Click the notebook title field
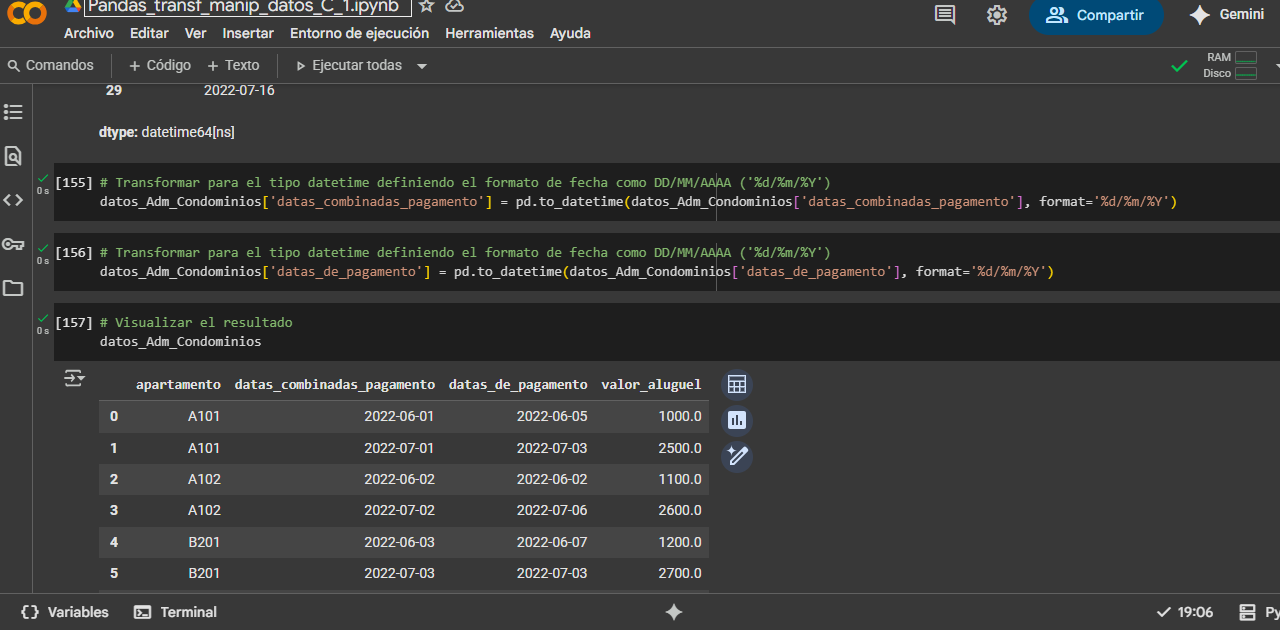 247,6
